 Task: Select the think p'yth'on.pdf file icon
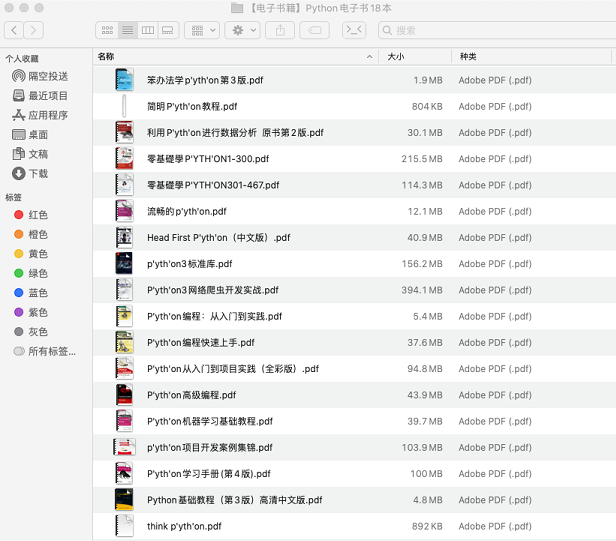(124, 526)
